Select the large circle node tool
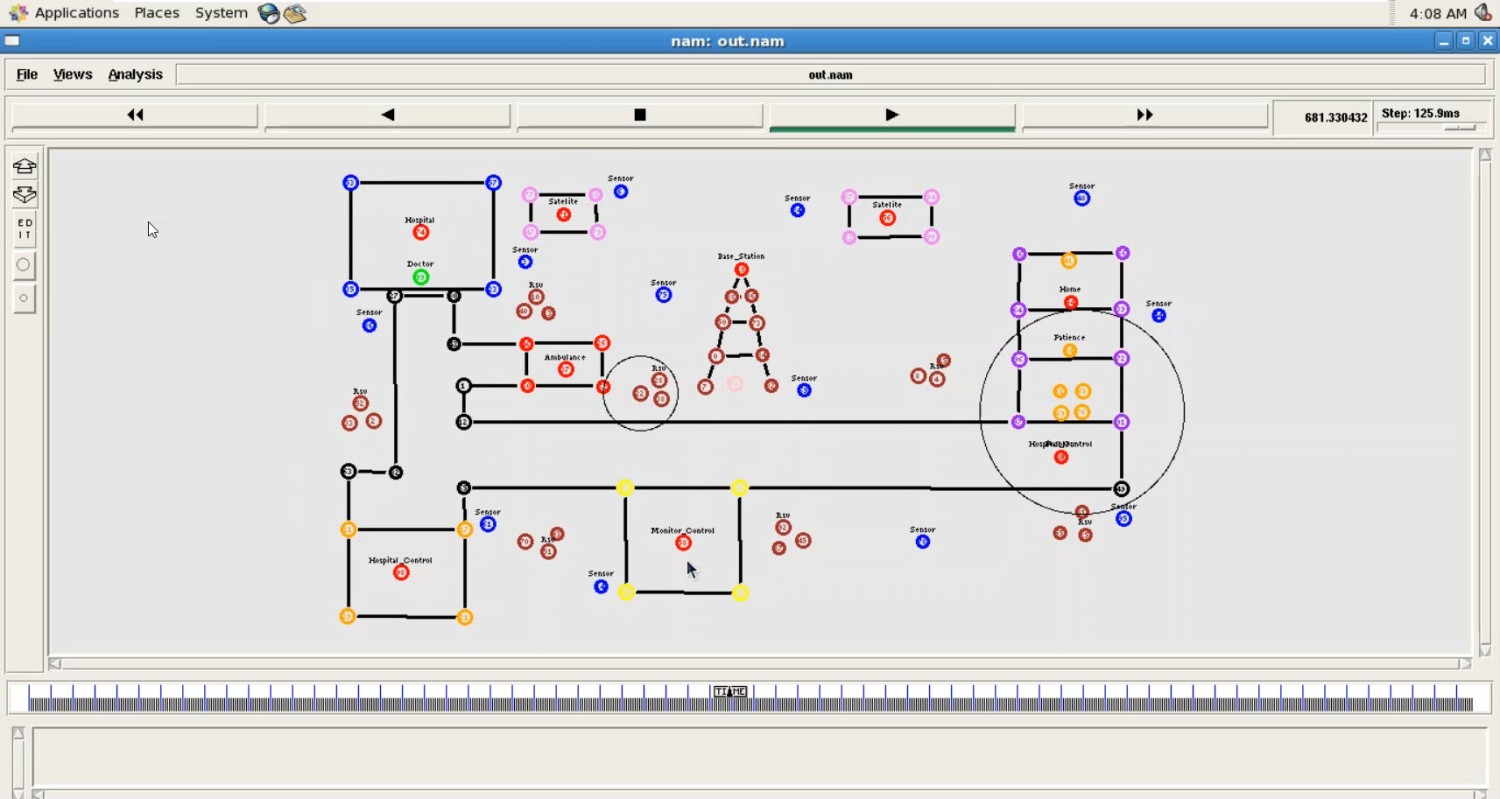Image resolution: width=1500 pixels, height=799 pixels. click(24, 264)
